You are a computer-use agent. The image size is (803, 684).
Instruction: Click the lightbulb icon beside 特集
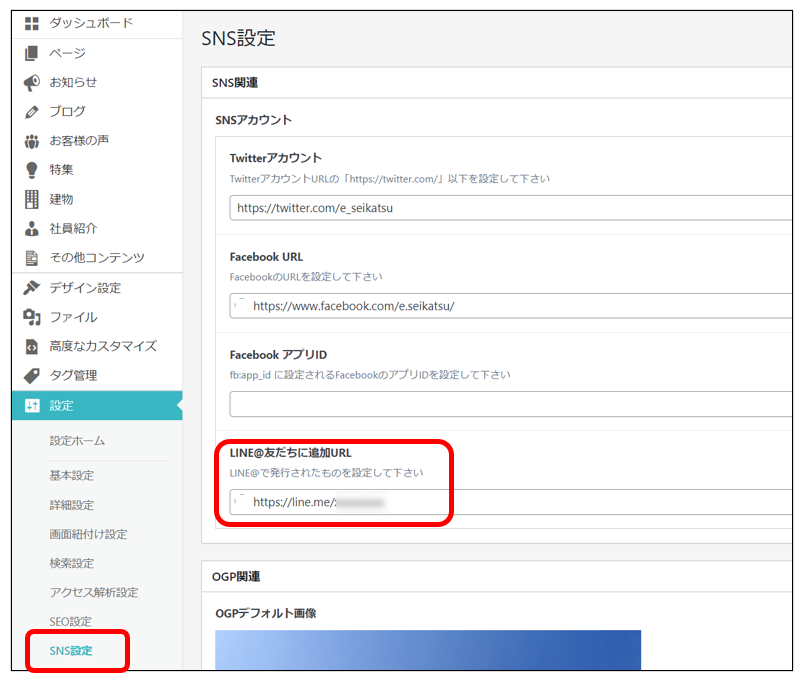tap(31, 170)
